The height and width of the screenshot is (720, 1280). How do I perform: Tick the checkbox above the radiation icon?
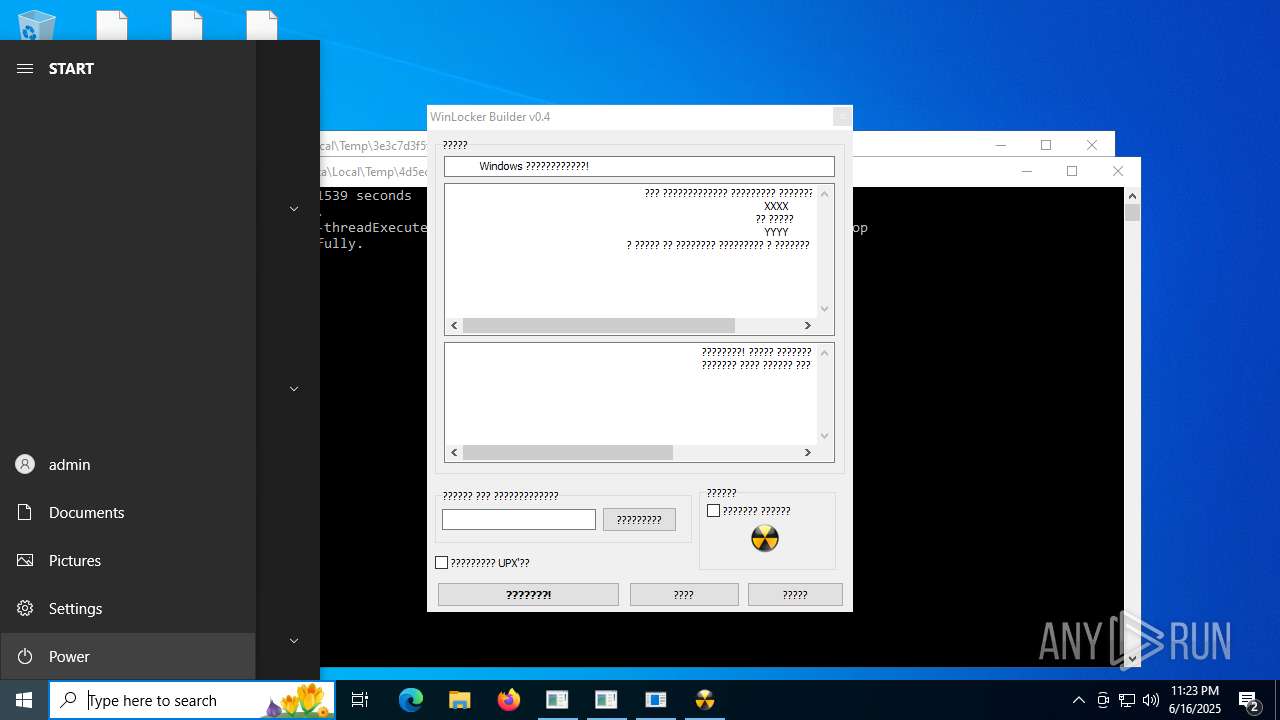click(713, 511)
